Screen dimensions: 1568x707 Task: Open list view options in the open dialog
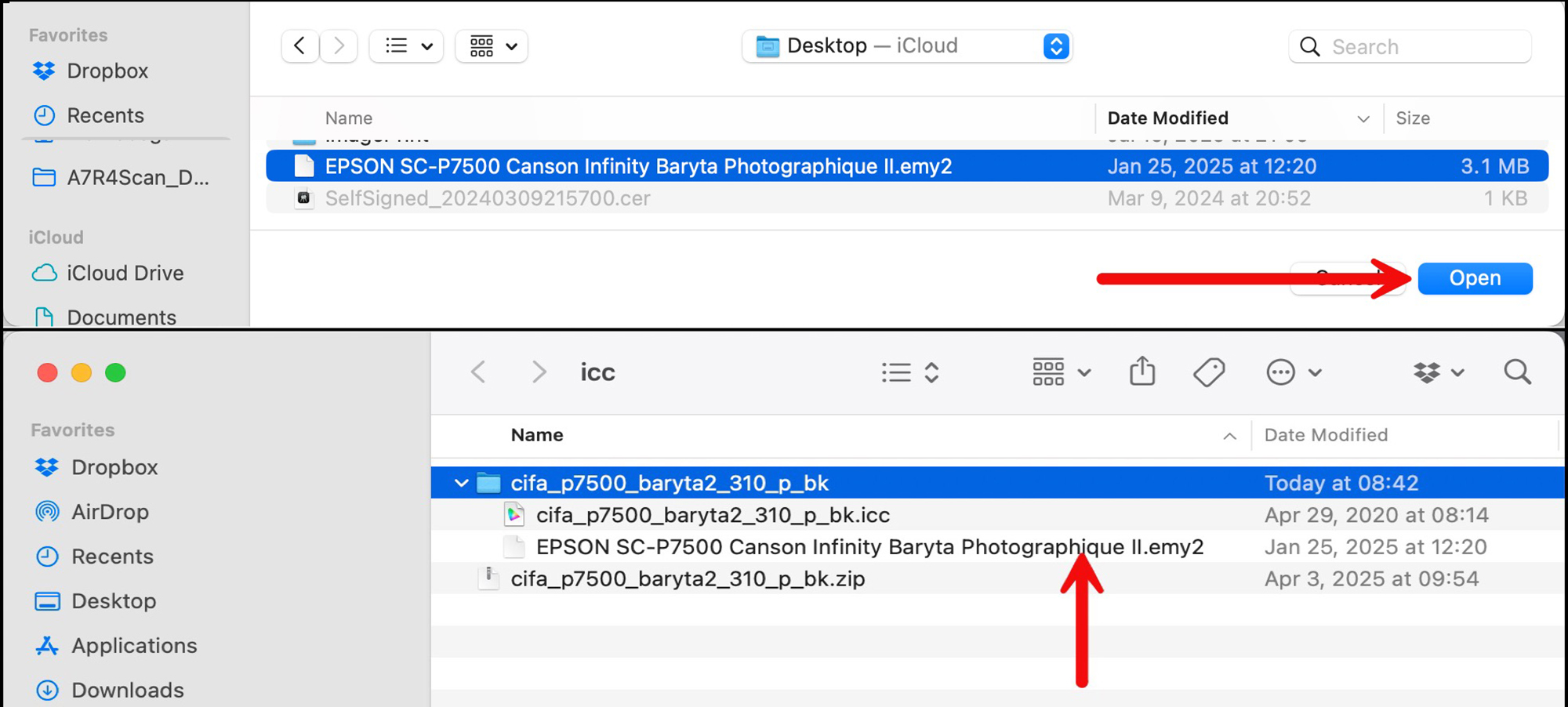tap(407, 46)
